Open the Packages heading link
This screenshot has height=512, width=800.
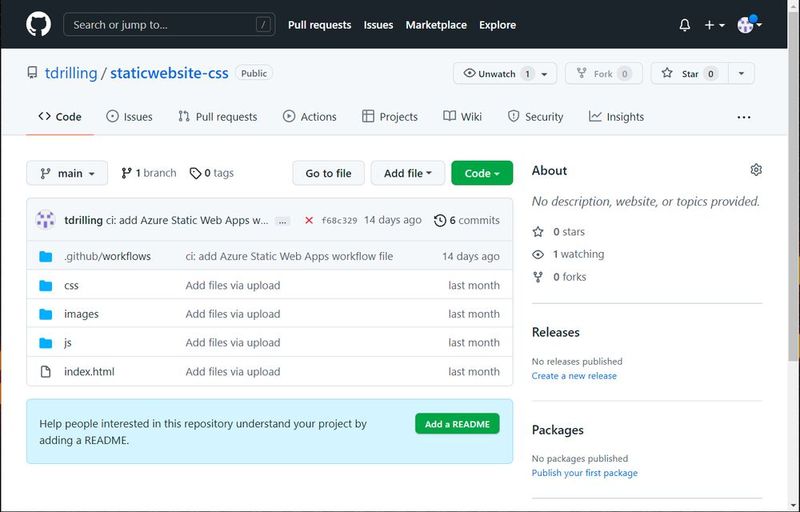(x=558, y=430)
